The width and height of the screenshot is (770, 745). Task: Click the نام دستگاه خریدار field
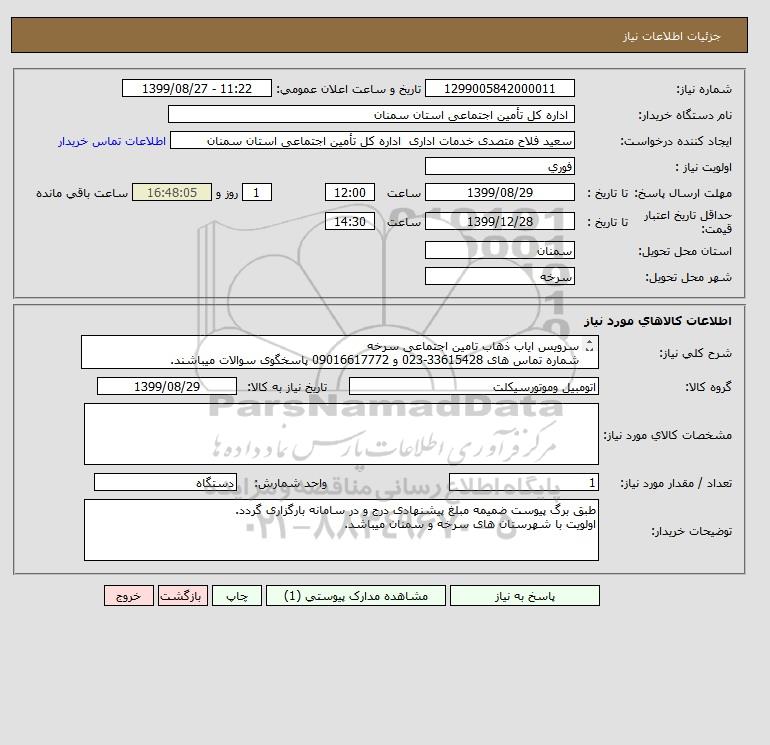click(371, 114)
